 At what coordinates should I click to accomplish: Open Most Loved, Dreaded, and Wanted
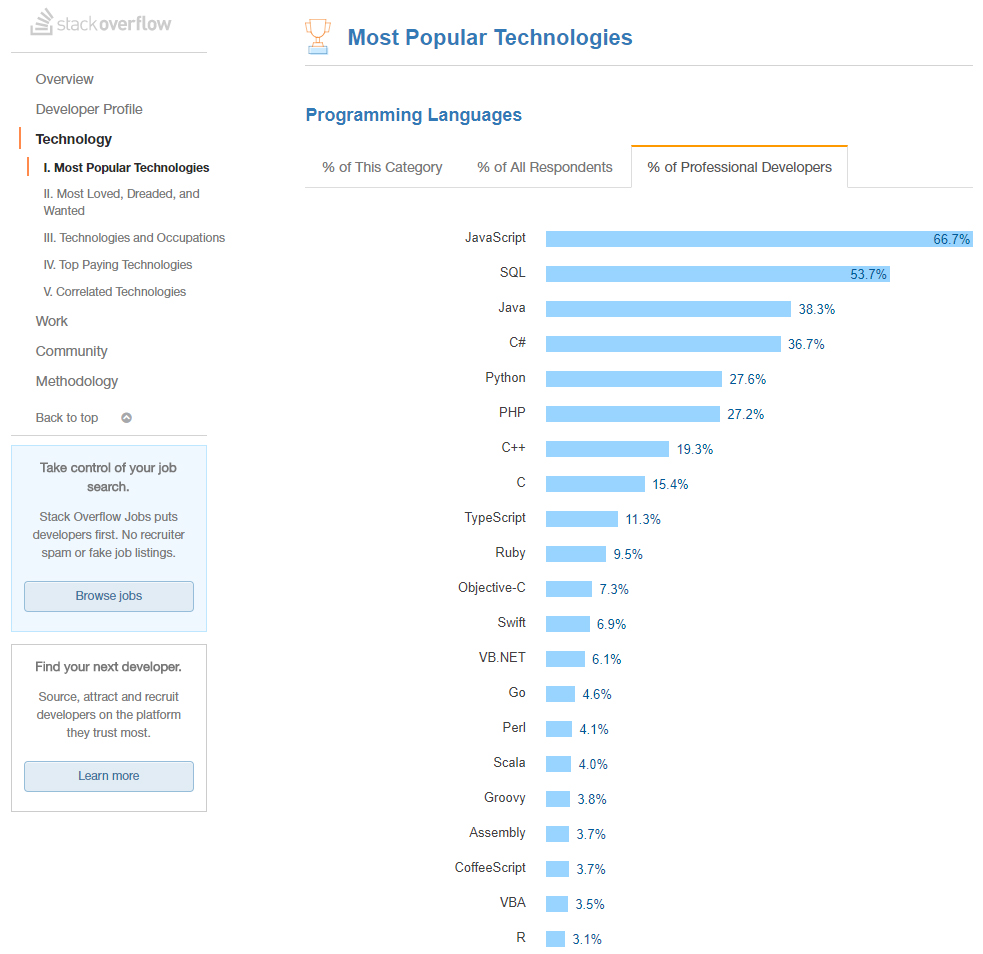122,202
